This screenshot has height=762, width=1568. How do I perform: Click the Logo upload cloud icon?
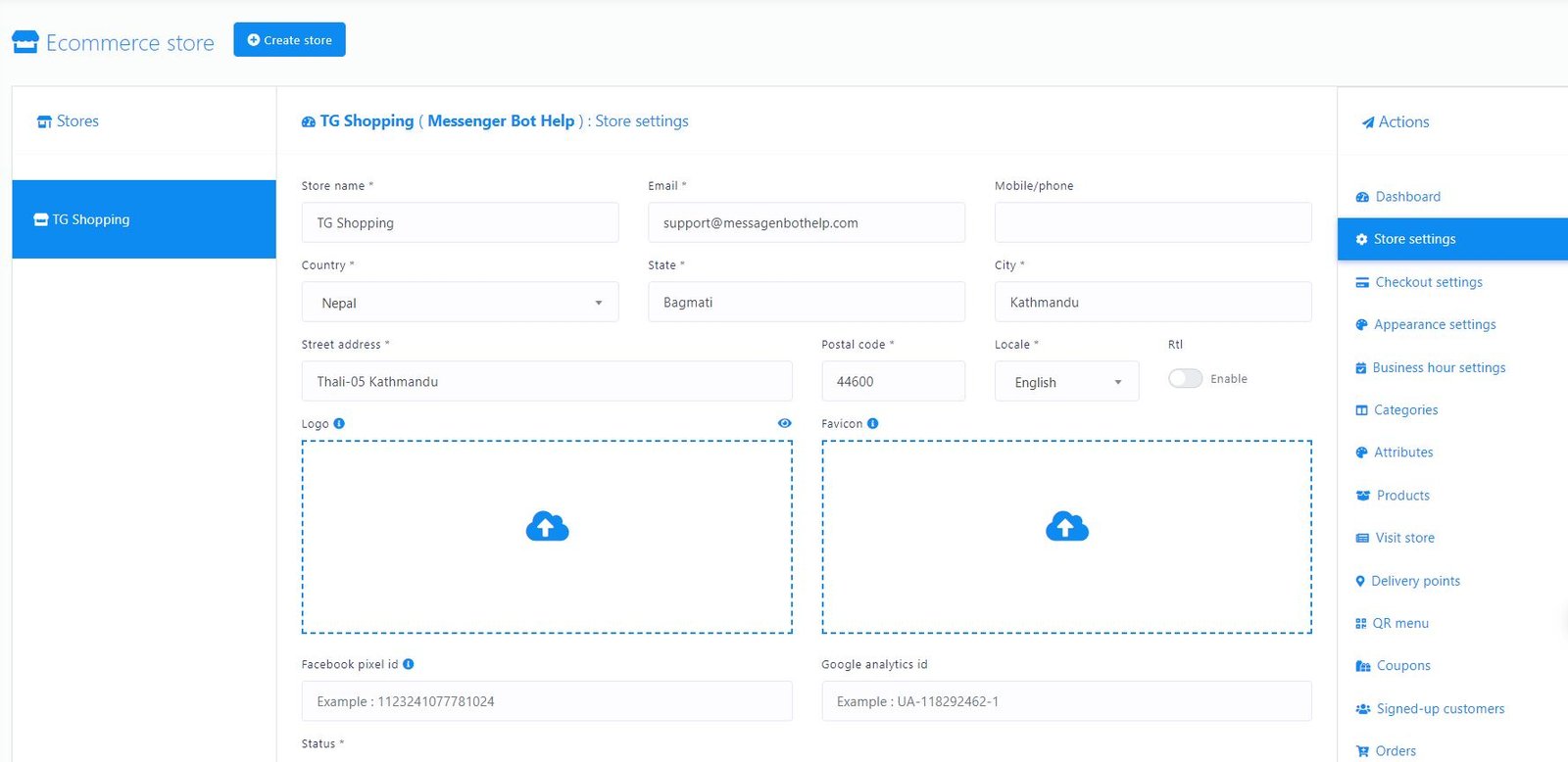547,527
